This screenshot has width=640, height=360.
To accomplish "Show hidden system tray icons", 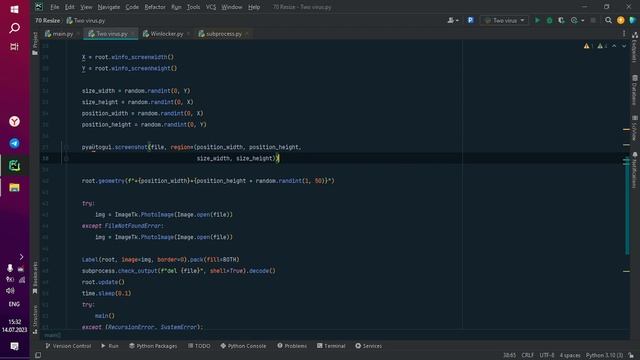I will [x=21, y=257].
